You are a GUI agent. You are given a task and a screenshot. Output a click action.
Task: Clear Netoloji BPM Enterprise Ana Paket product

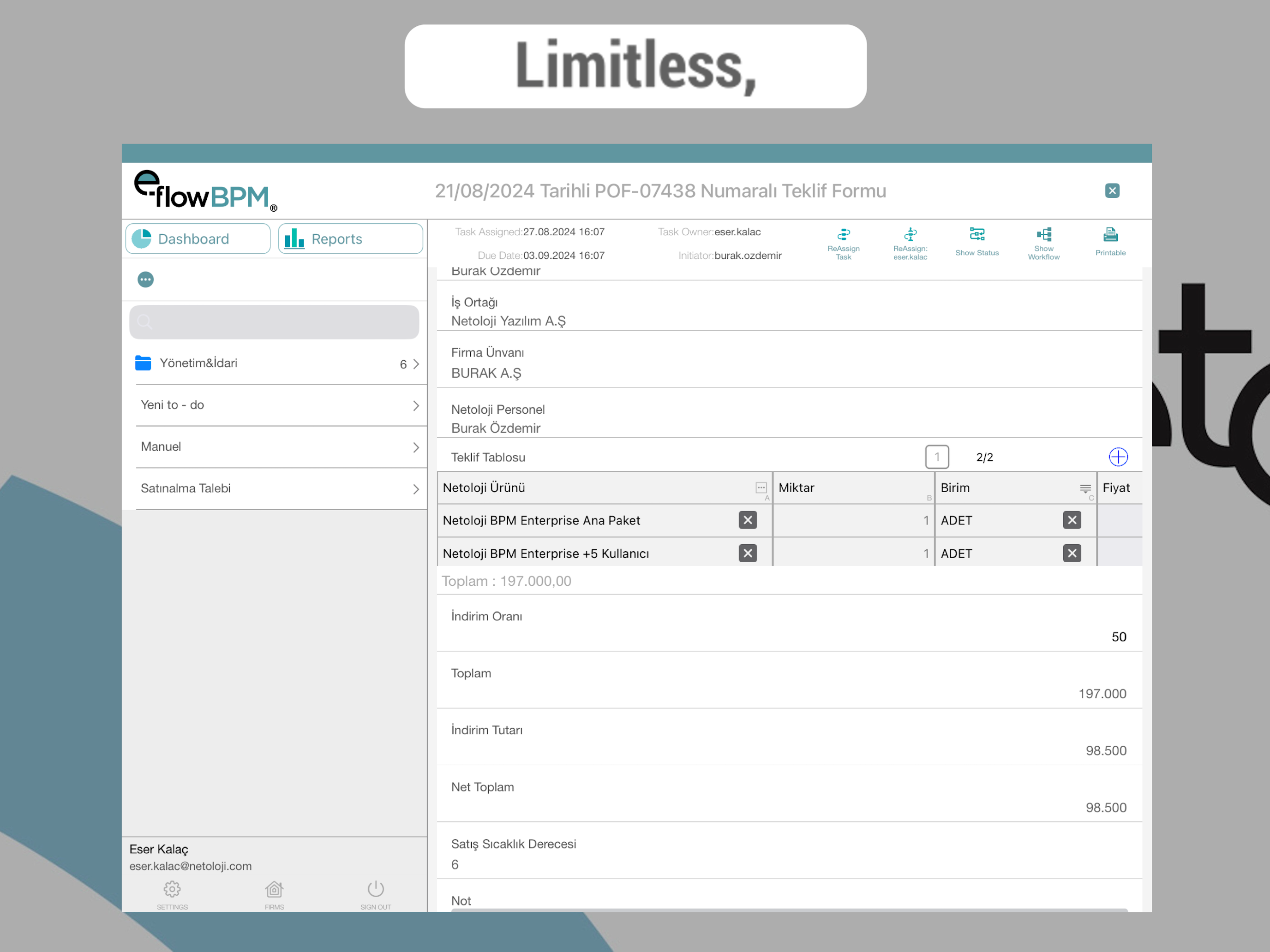click(x=747, y=520)
